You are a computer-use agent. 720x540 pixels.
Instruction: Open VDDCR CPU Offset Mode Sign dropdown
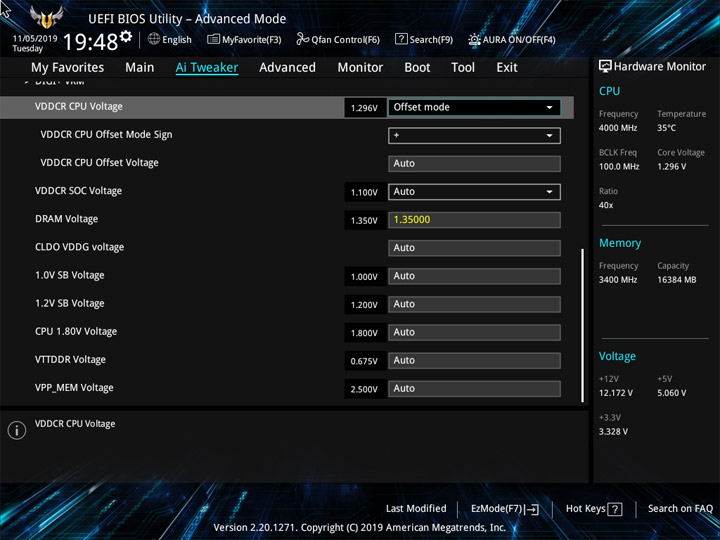pos(474,135)
